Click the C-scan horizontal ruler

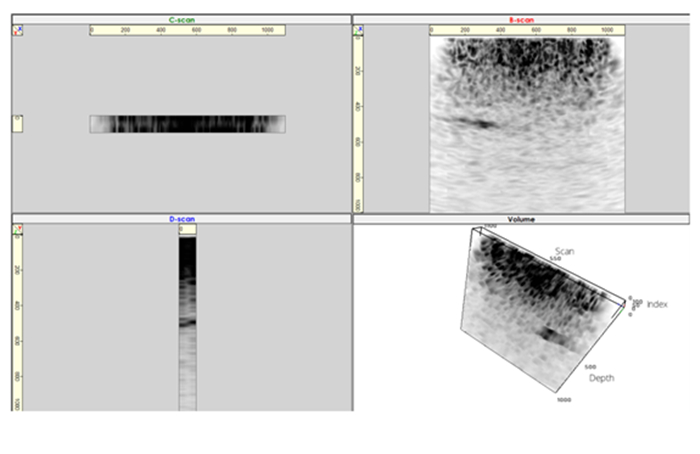(x=188, y=31)
